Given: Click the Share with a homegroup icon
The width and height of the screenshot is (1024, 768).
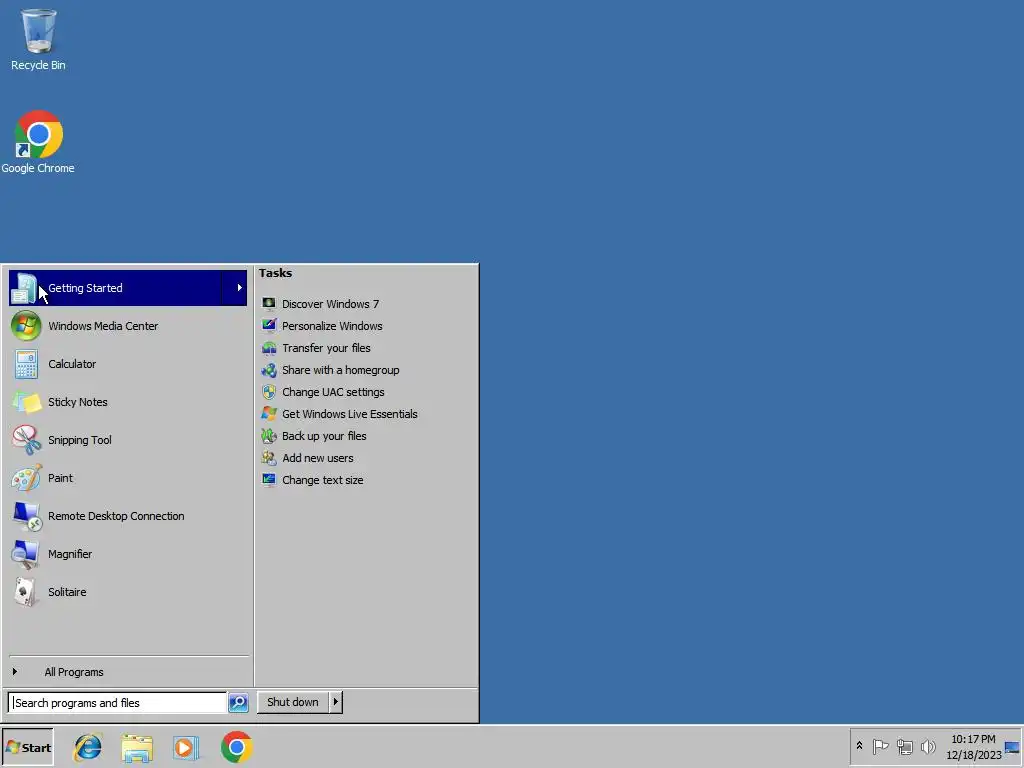Looking at the screenshot, I should [x=268, y=370].
